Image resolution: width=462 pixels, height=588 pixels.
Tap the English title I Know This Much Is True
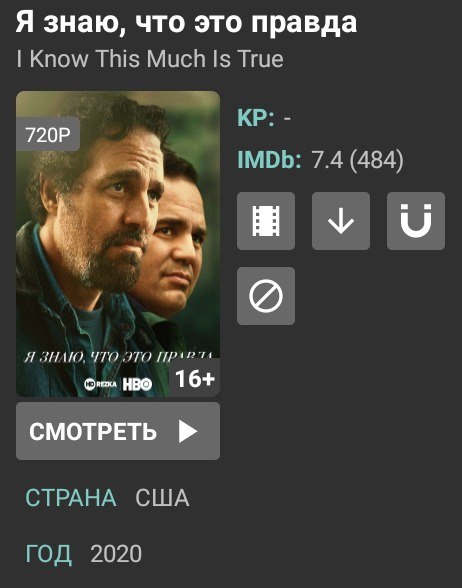pos(150,59)
